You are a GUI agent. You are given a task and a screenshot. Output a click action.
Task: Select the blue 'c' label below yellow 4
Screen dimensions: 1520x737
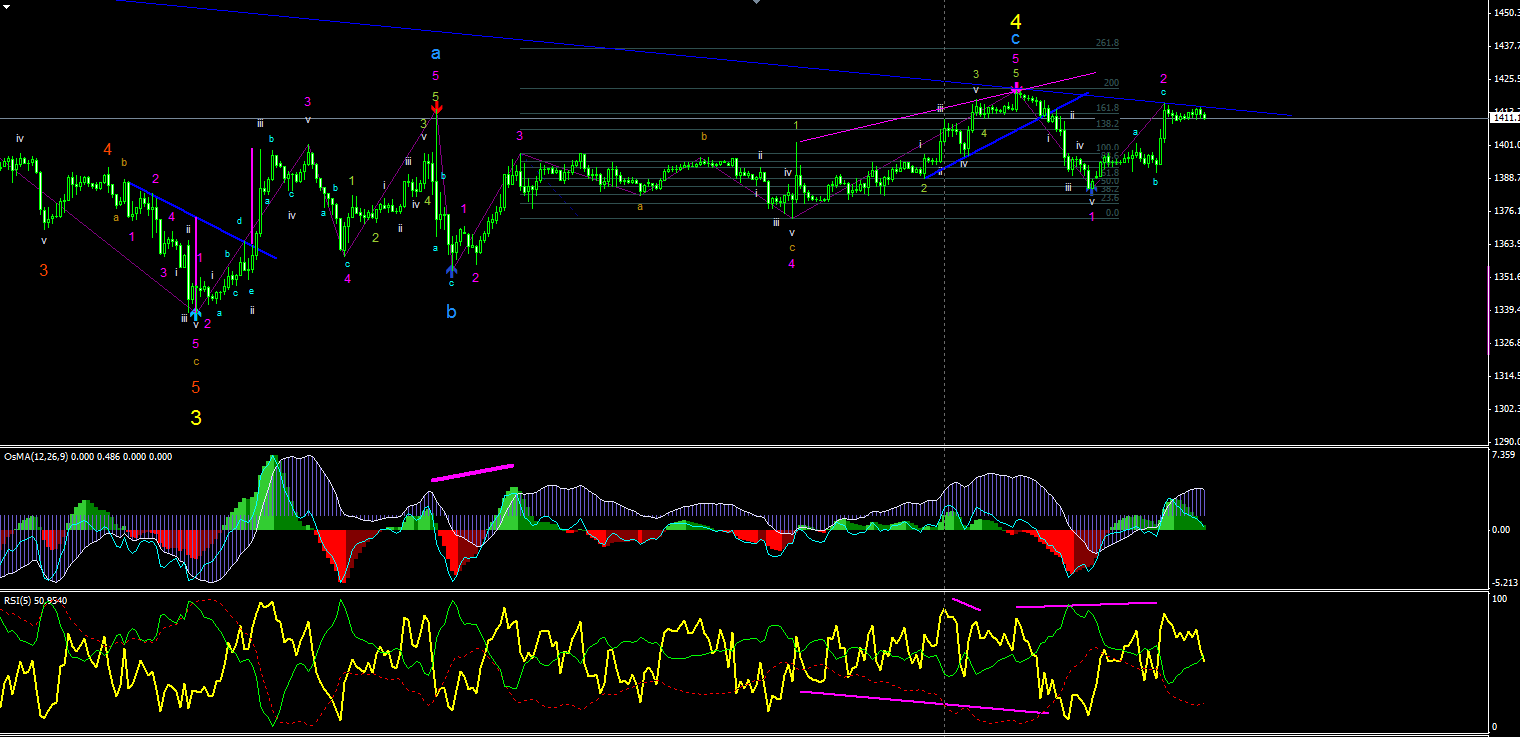point(1015,39)
